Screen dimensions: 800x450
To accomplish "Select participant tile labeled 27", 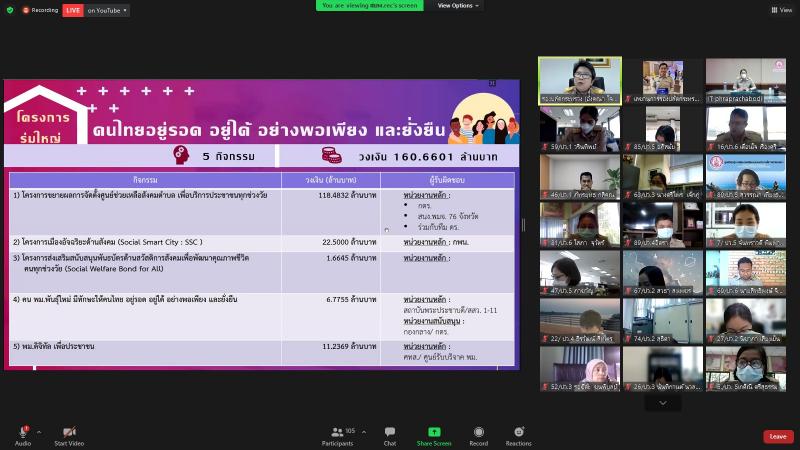I will pyautogui.click(x=745, y=321).
